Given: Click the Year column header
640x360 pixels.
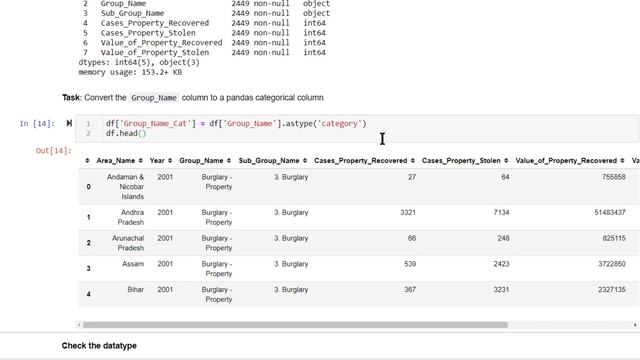Looking at the screenshot, I should click(x=157, y=161).
